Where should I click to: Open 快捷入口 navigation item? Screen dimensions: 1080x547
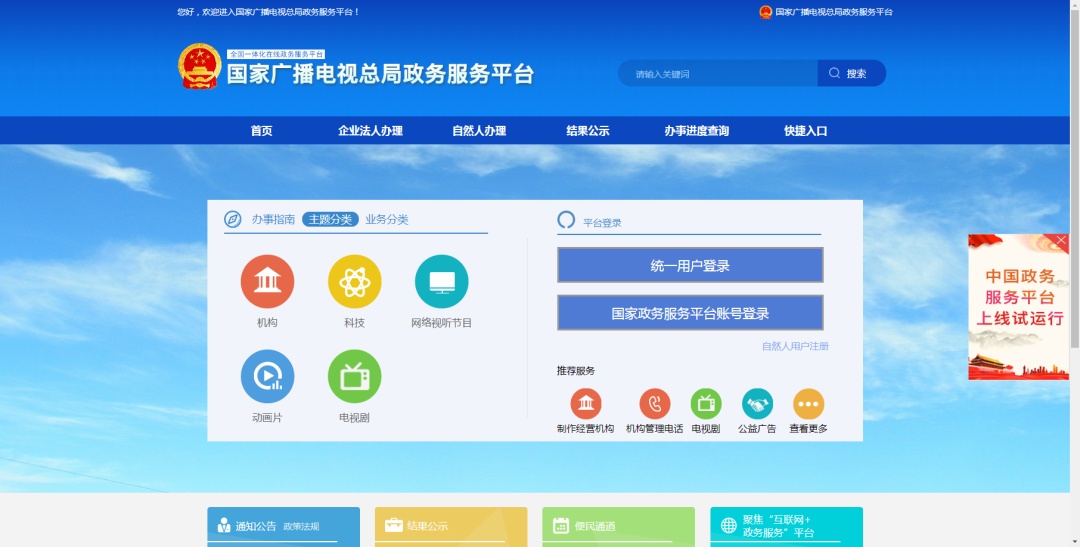(x=805, y=131)
